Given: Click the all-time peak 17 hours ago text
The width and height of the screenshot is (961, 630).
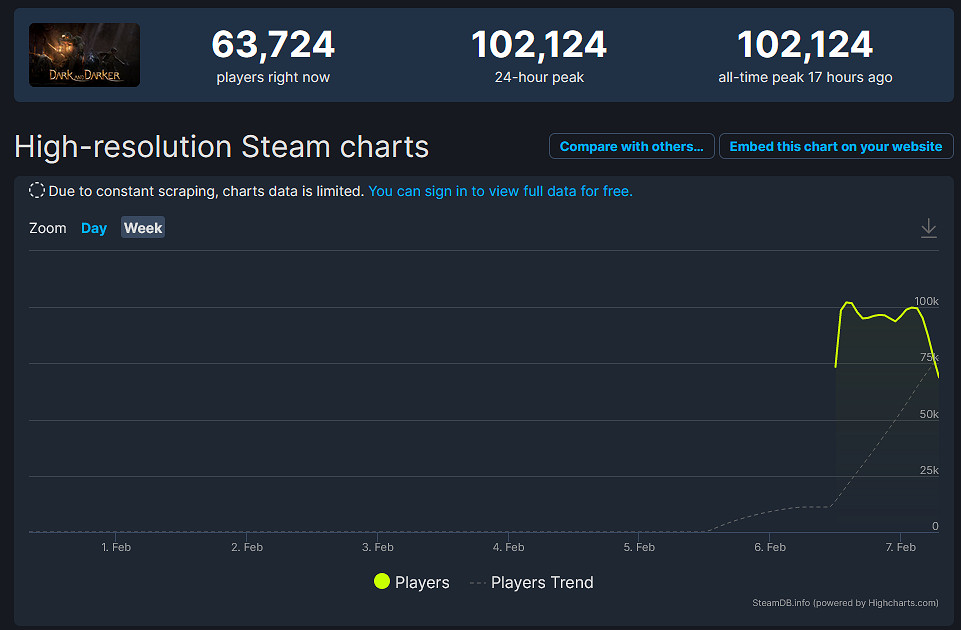Looking at the screenshot, I should tap(805, 77).
